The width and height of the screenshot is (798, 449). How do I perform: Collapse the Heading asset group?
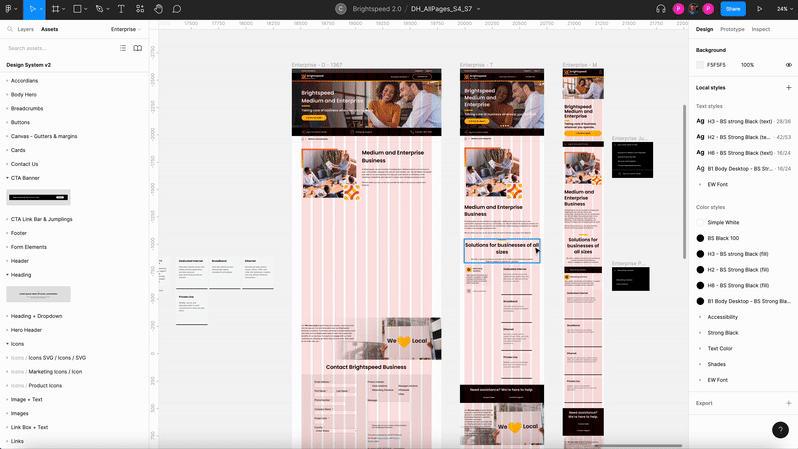pos(7,275)
